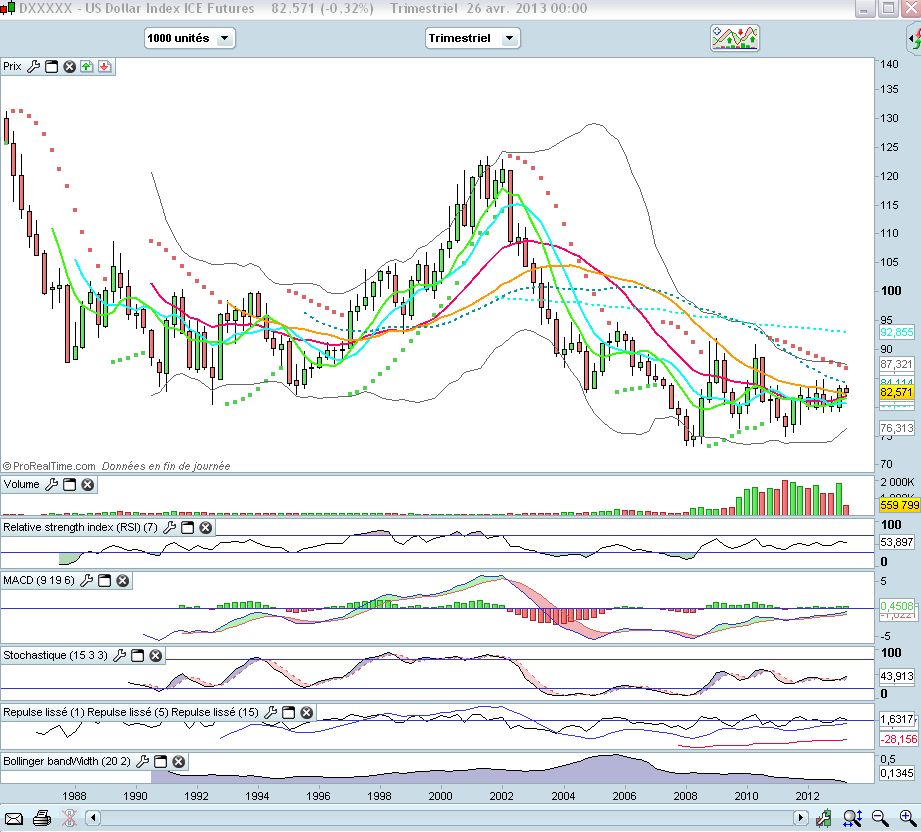This screenshot has width=921, height=832.
Task: Click the 76,313 price axis tag
Action: coord(896,428)
